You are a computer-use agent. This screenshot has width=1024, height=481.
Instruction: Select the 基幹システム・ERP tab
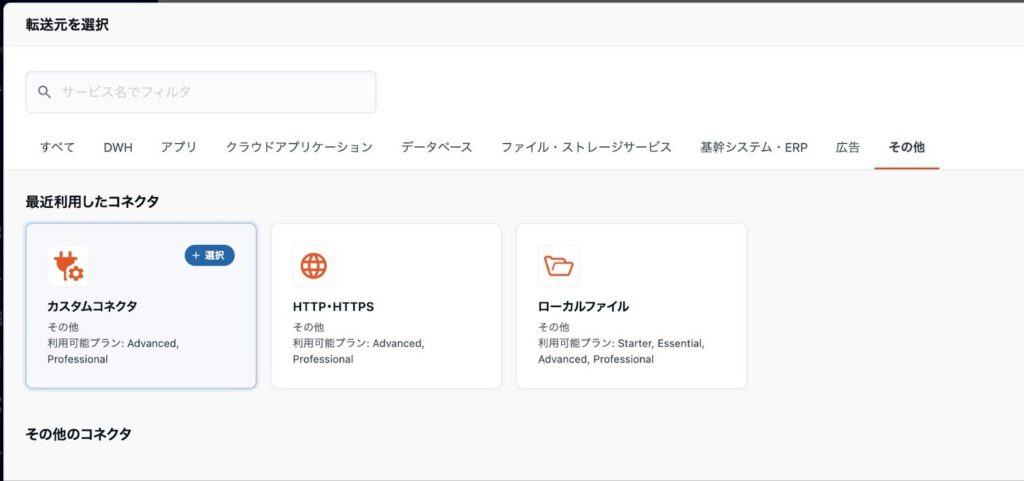point(753,147)
